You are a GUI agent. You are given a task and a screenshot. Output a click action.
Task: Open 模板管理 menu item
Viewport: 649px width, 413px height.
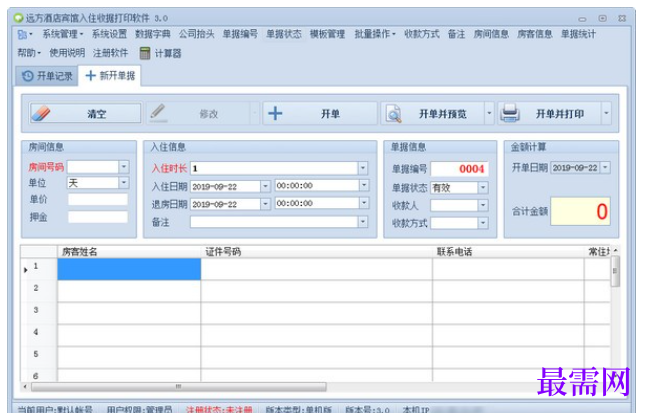tap(327, 34)
